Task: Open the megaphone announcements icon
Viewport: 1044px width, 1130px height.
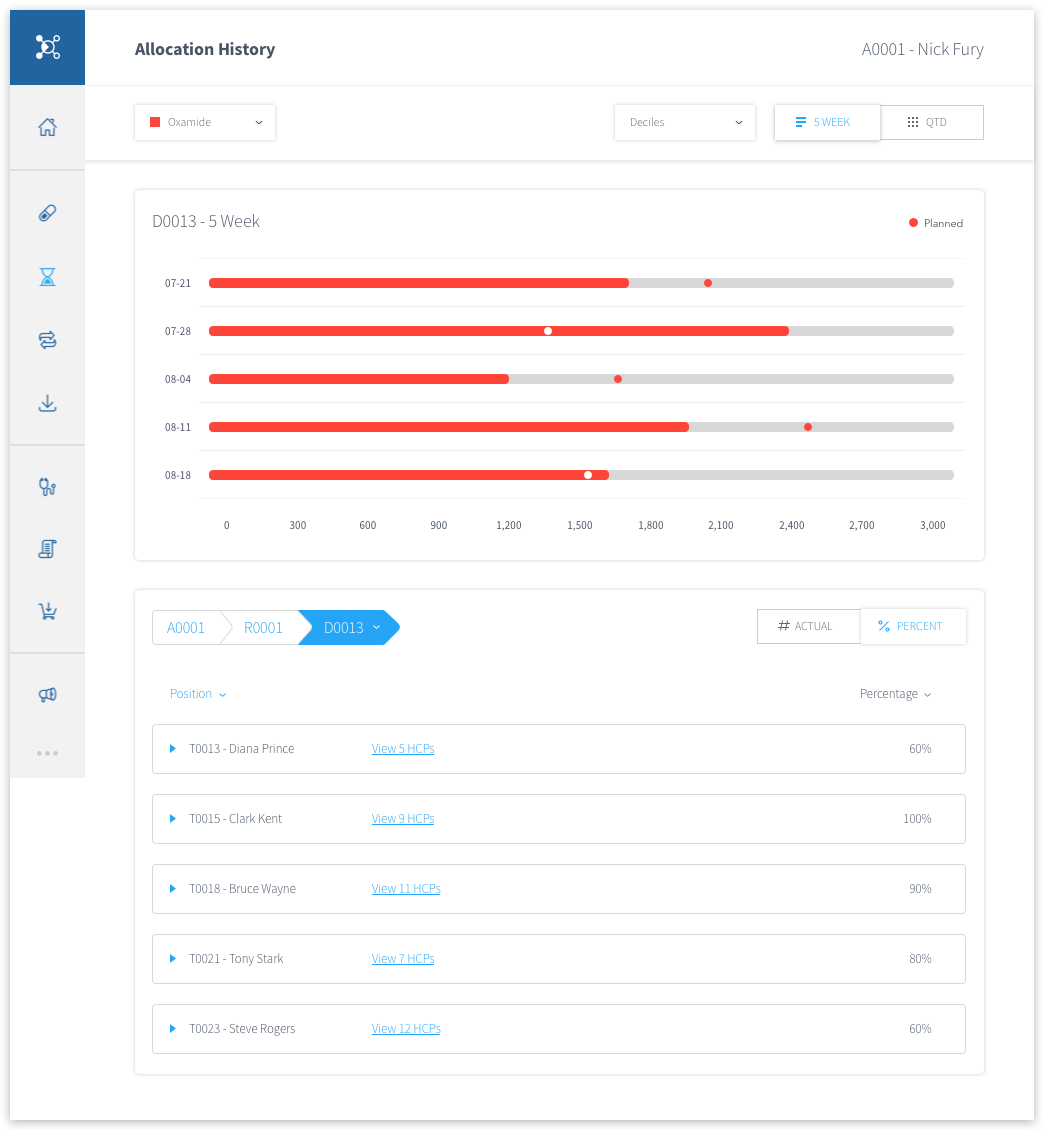Action: pos(48,695)
